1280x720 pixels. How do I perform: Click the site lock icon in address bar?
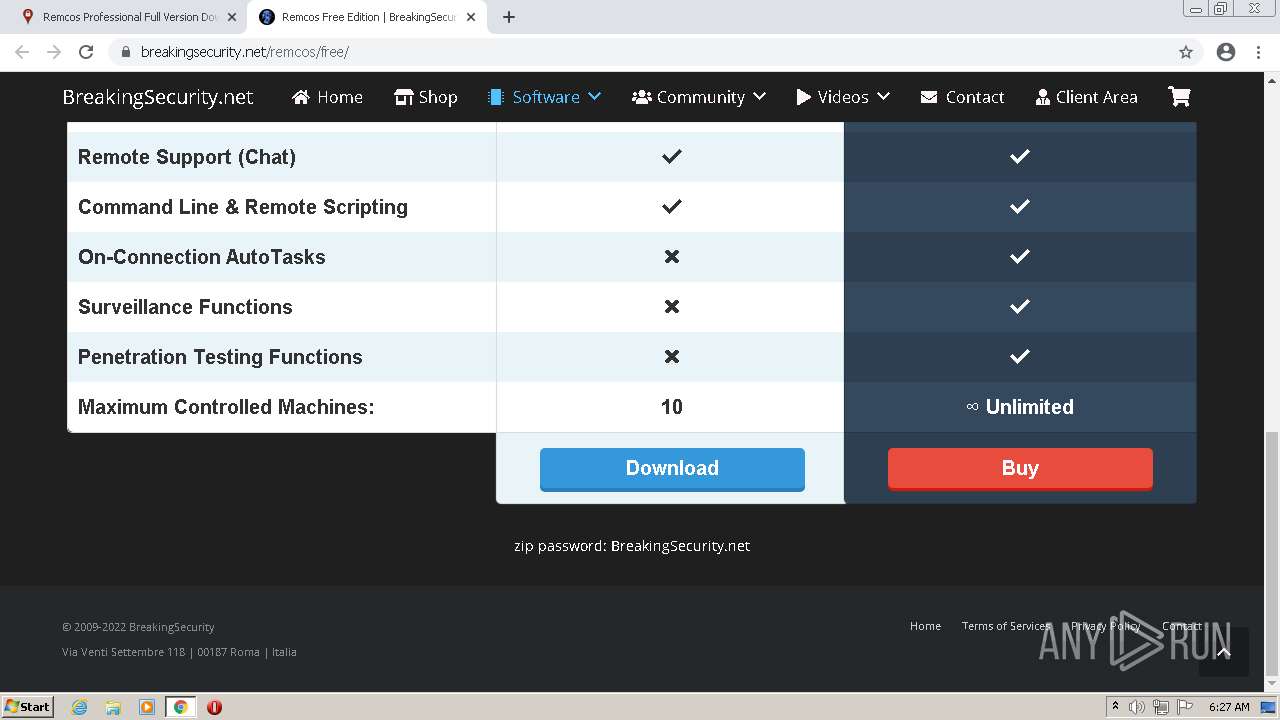(x=125, y=52)
